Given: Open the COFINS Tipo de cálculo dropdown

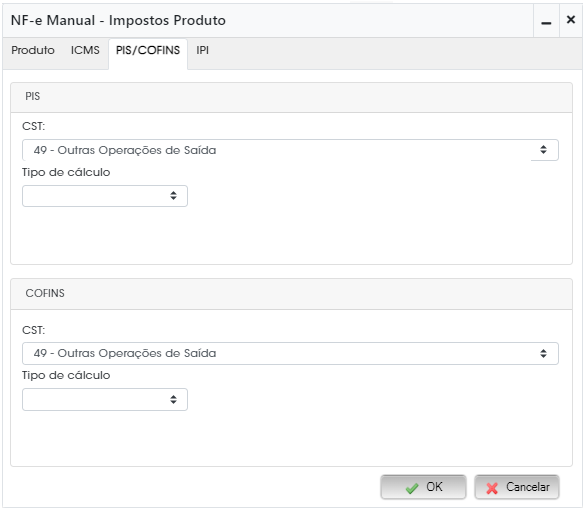Looking at the screenshot, I should click(x=105, y=400).
